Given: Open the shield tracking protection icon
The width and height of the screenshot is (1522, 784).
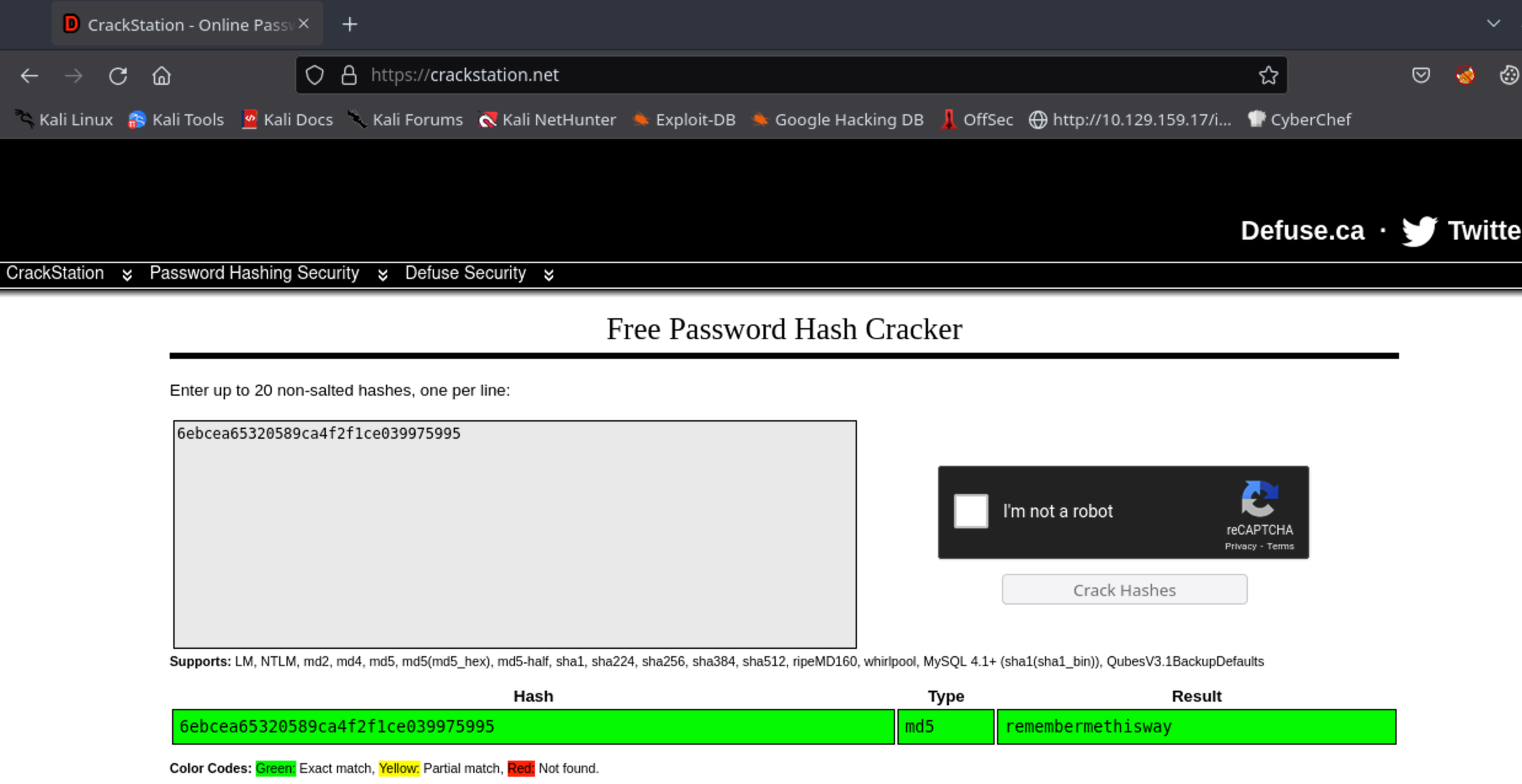Looking at the screenshot, I should point(315,75).
